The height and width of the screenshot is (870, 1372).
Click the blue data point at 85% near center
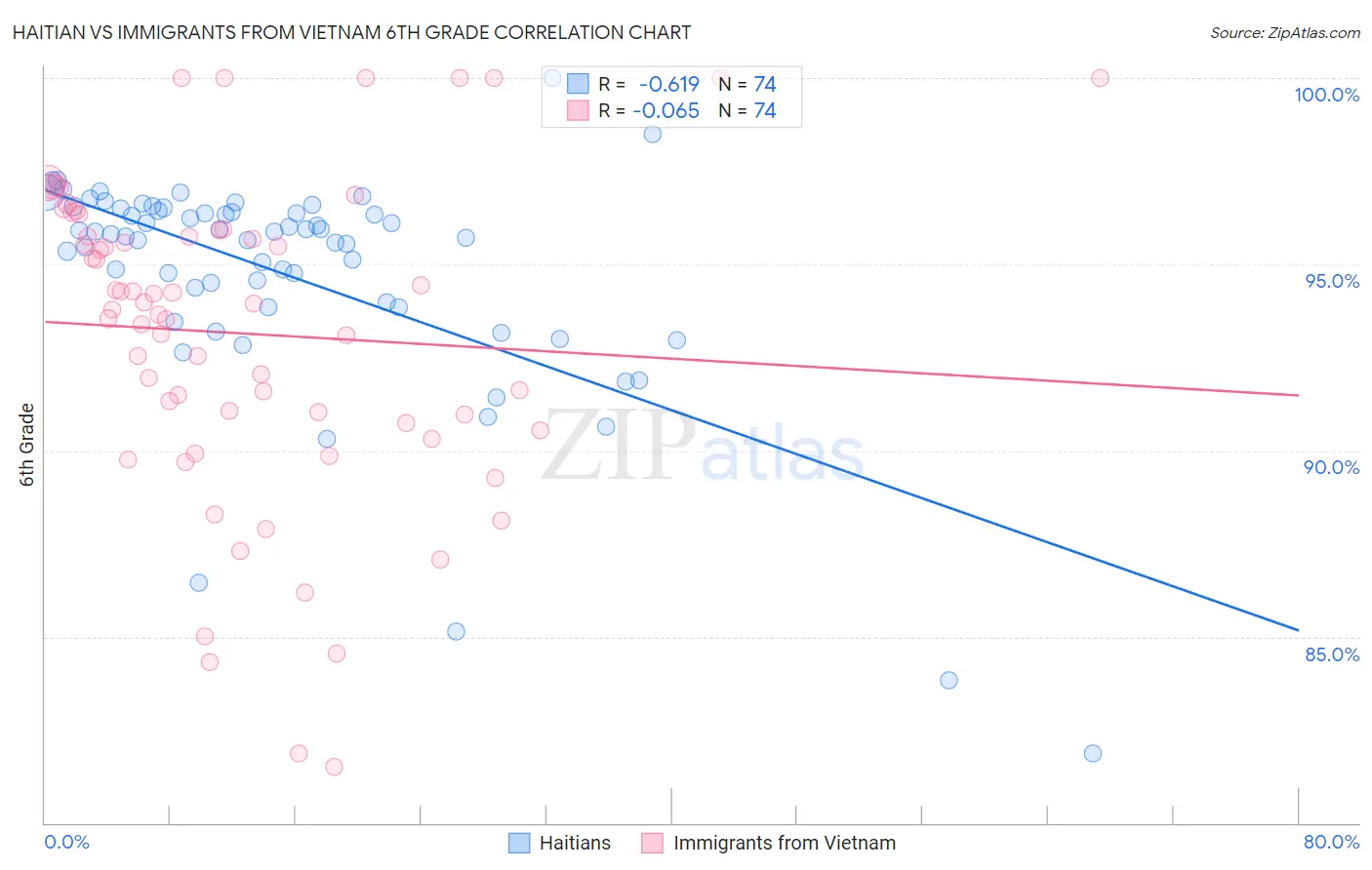point(456,631)
